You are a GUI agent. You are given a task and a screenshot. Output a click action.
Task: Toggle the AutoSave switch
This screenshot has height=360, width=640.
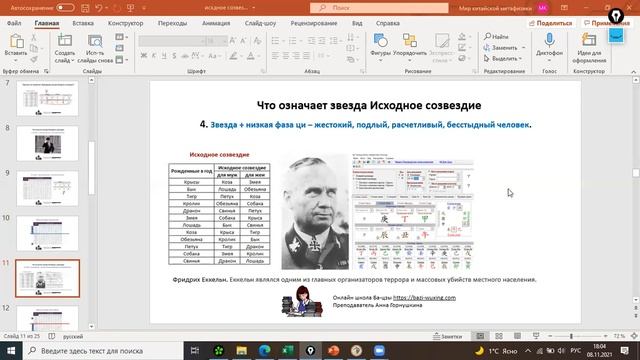click(x=65, y=8)
